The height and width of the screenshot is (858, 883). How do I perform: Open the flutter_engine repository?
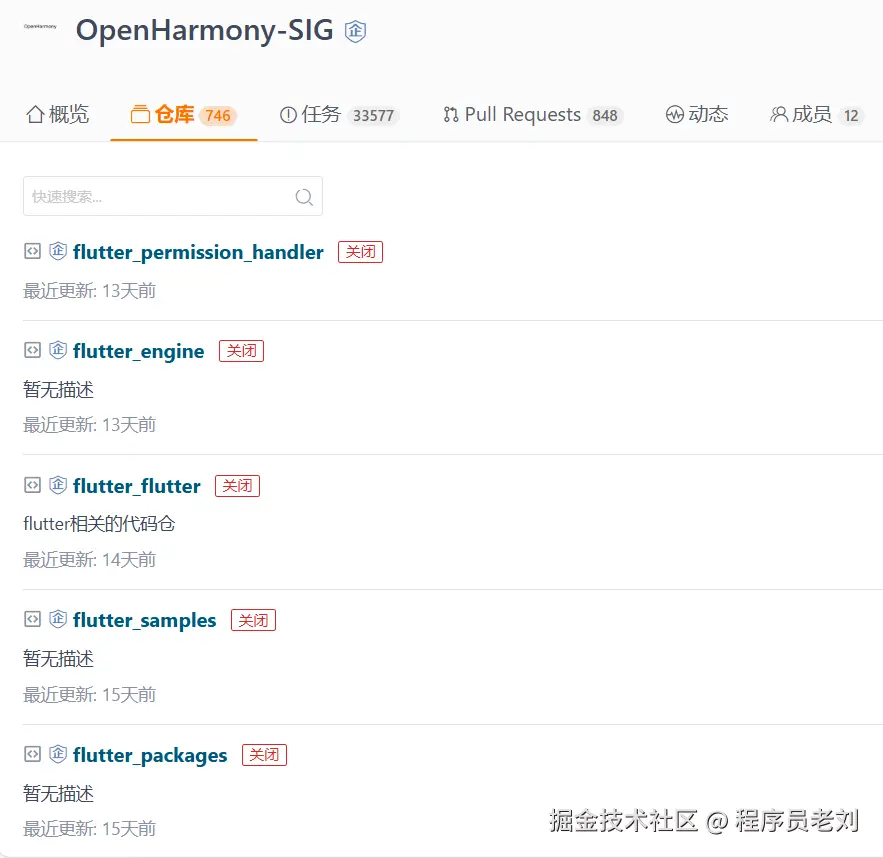[138, 351]
